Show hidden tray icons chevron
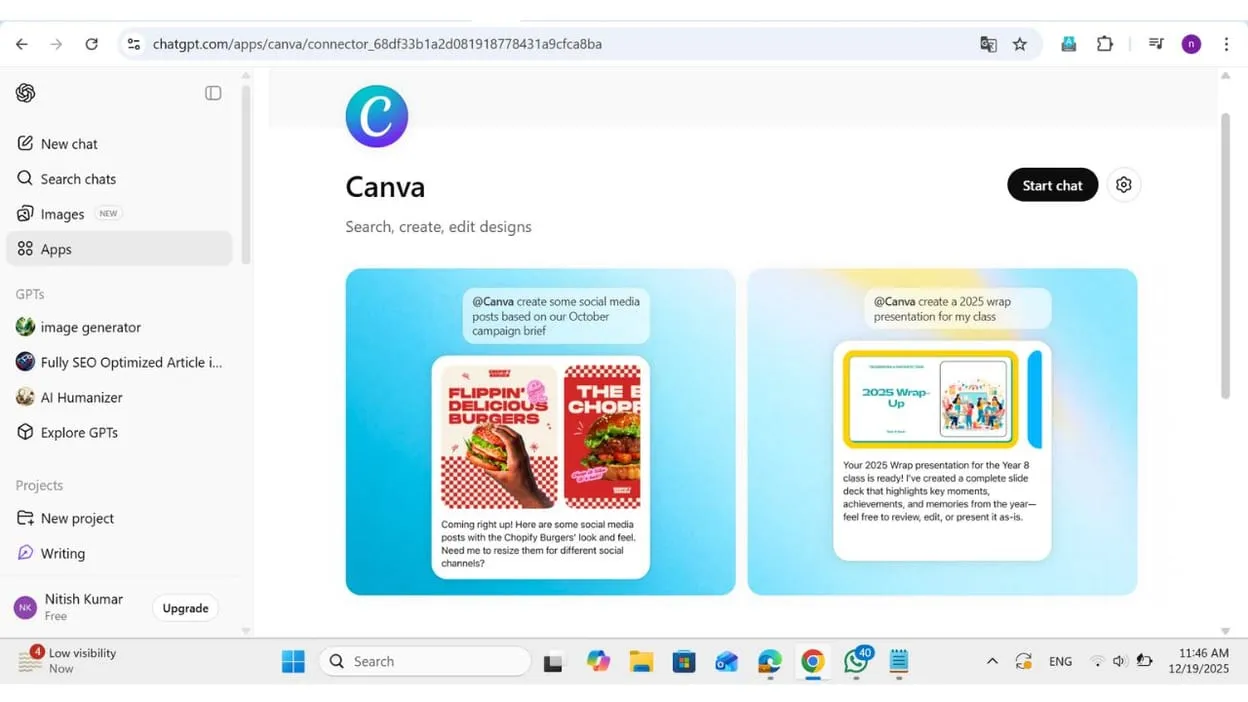The width and height of the screenshot is (1248, 702). click(992, 661)
